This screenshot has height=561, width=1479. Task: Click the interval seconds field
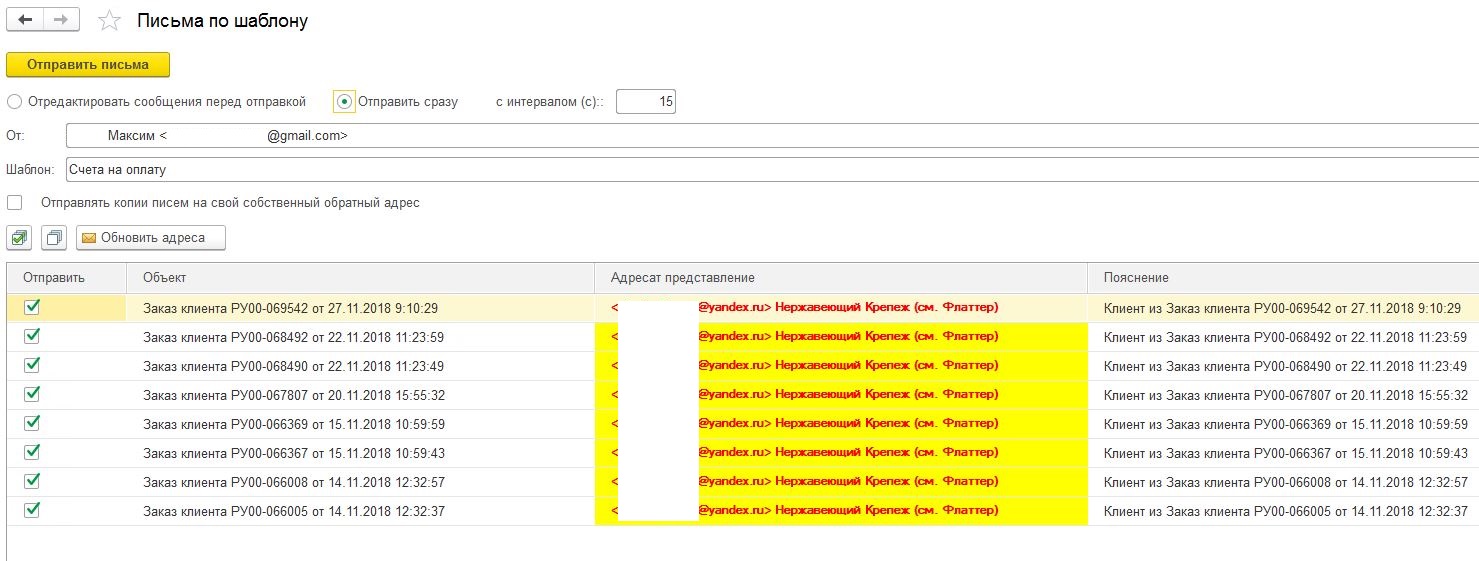point(646,102)
